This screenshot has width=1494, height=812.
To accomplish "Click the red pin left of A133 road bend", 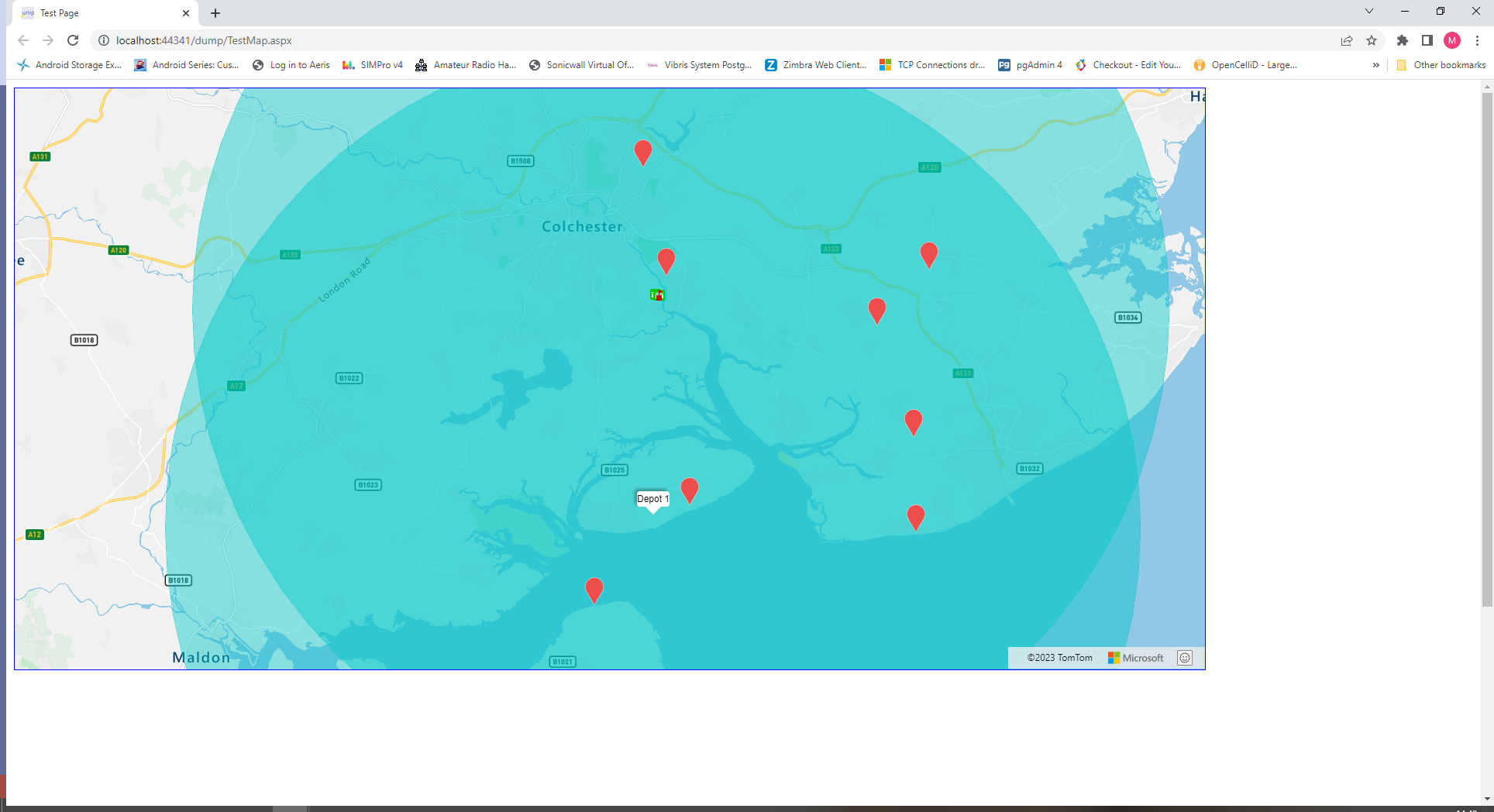I will coord(877,311).
